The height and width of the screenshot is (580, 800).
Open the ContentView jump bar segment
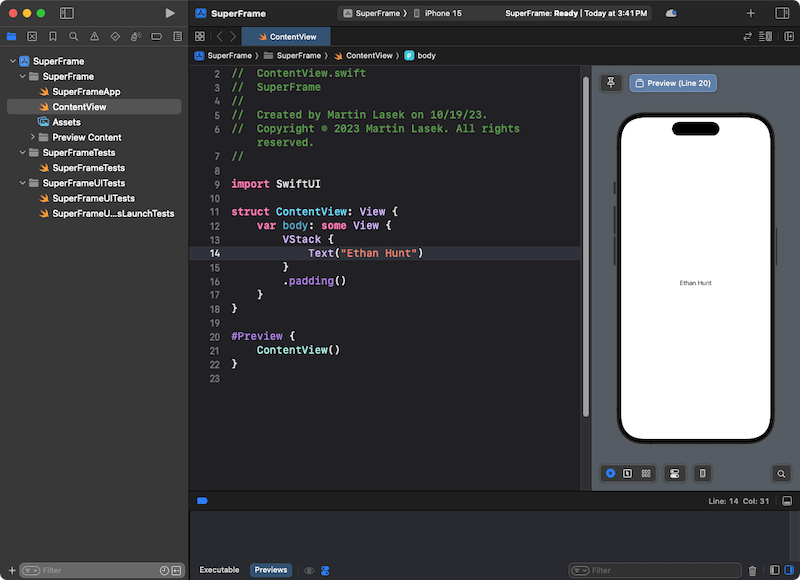[363, 56]
